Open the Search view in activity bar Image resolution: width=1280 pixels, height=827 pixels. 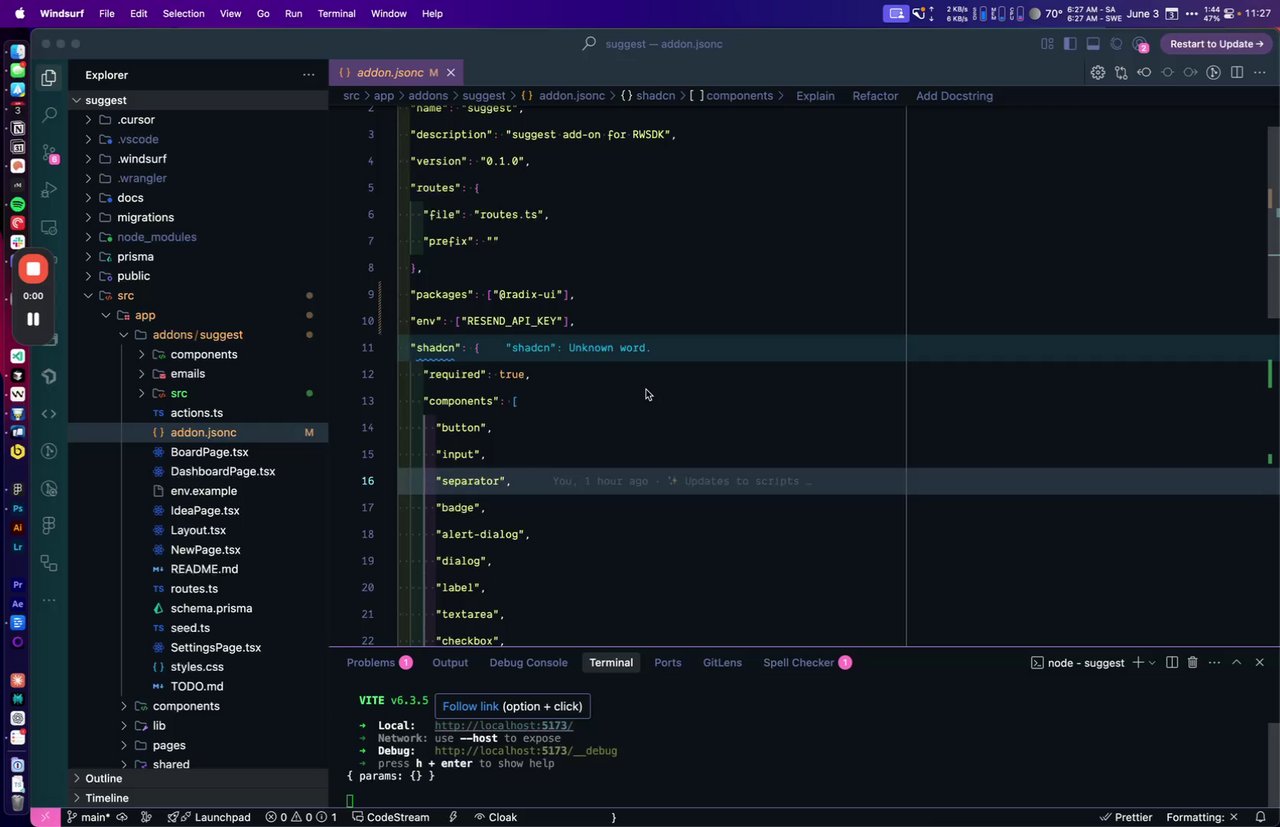(x=48, y=115)
